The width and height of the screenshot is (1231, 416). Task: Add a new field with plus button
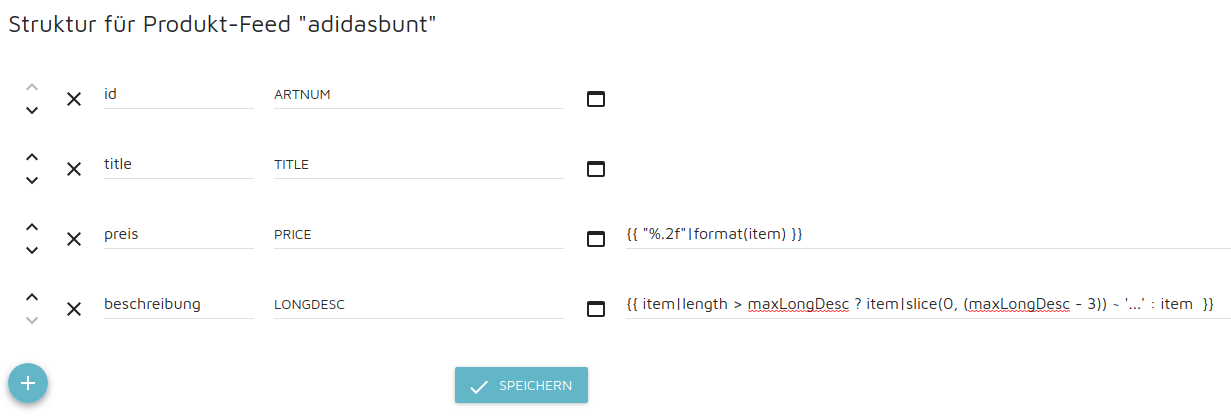pyautogui.click(x=28, y=382)
